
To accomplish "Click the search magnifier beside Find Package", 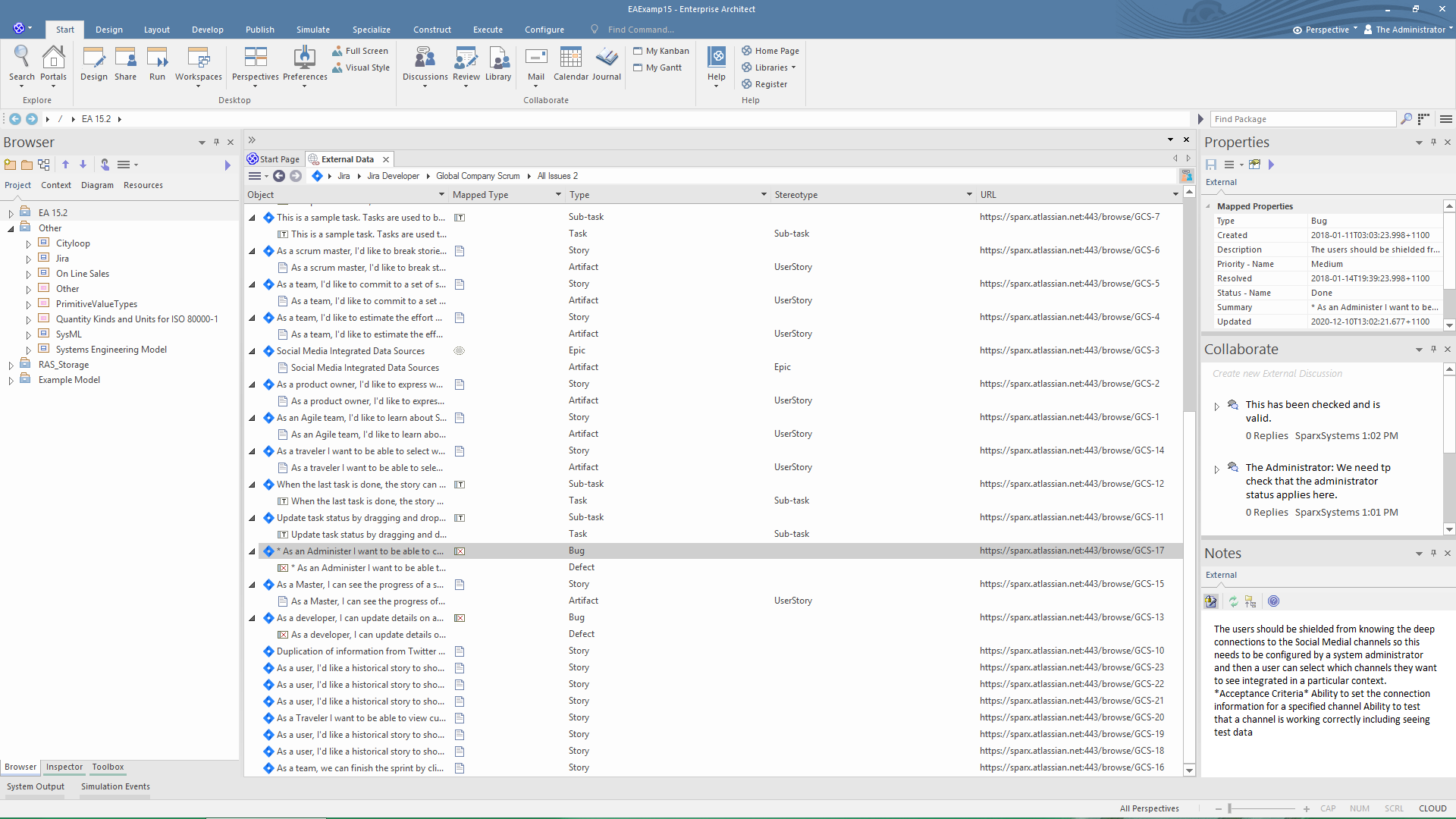I will 1406,119.
